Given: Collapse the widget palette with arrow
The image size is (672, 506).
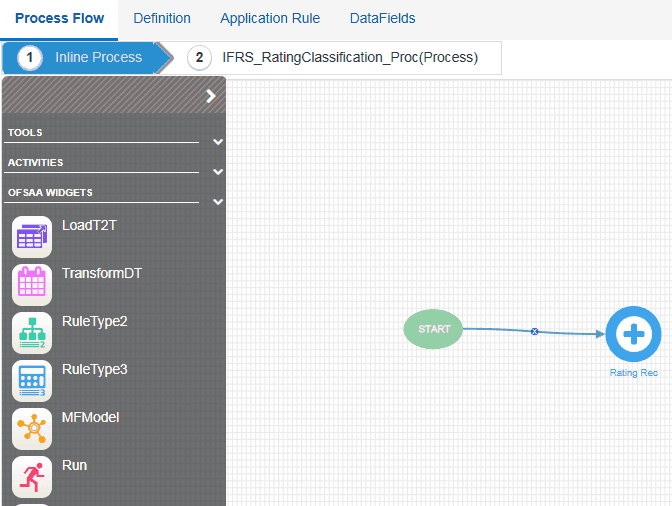Looking at the screenshot, I should tap(210, 96).
